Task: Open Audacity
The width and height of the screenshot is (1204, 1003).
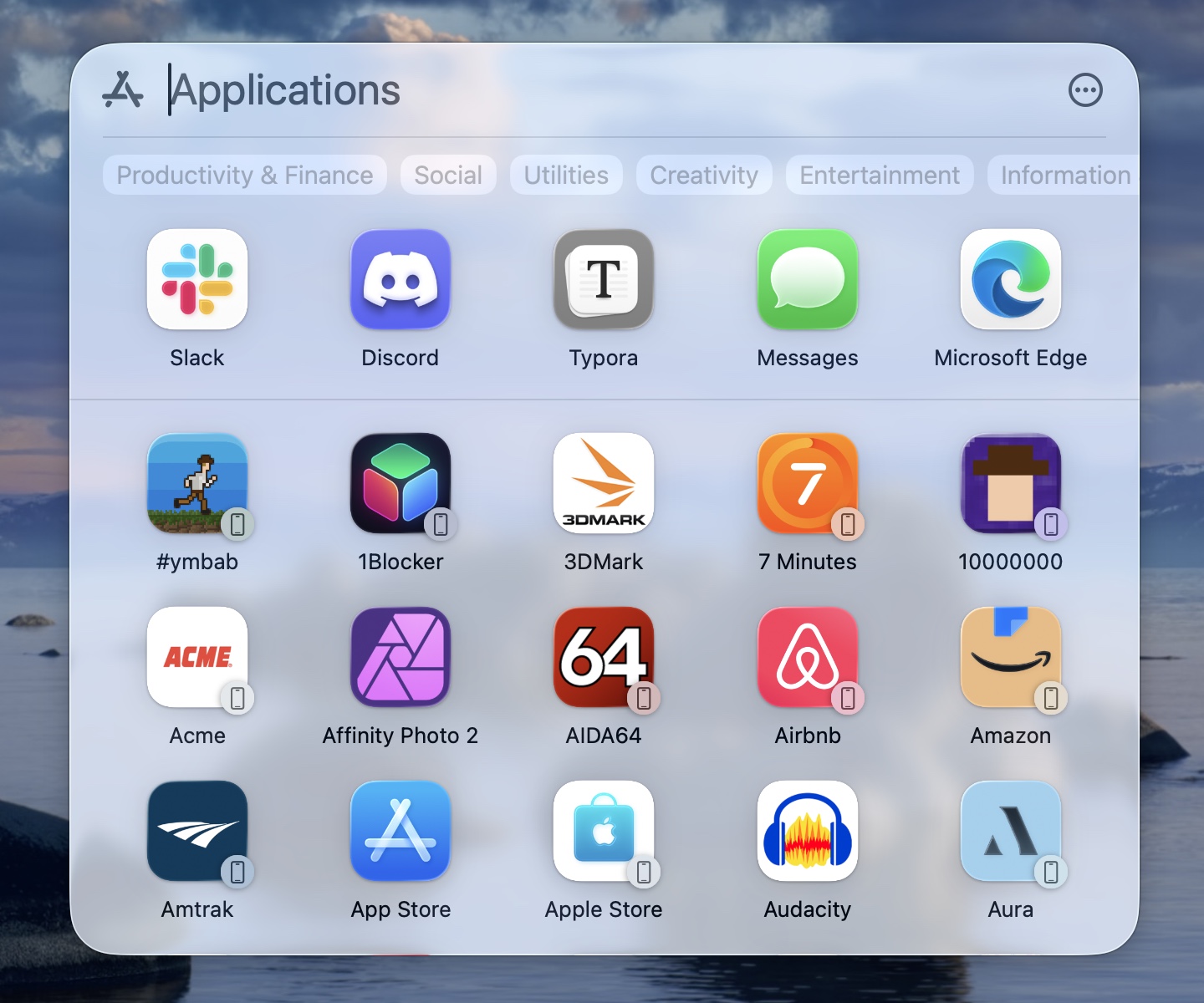Action: [x=808, y=831]
